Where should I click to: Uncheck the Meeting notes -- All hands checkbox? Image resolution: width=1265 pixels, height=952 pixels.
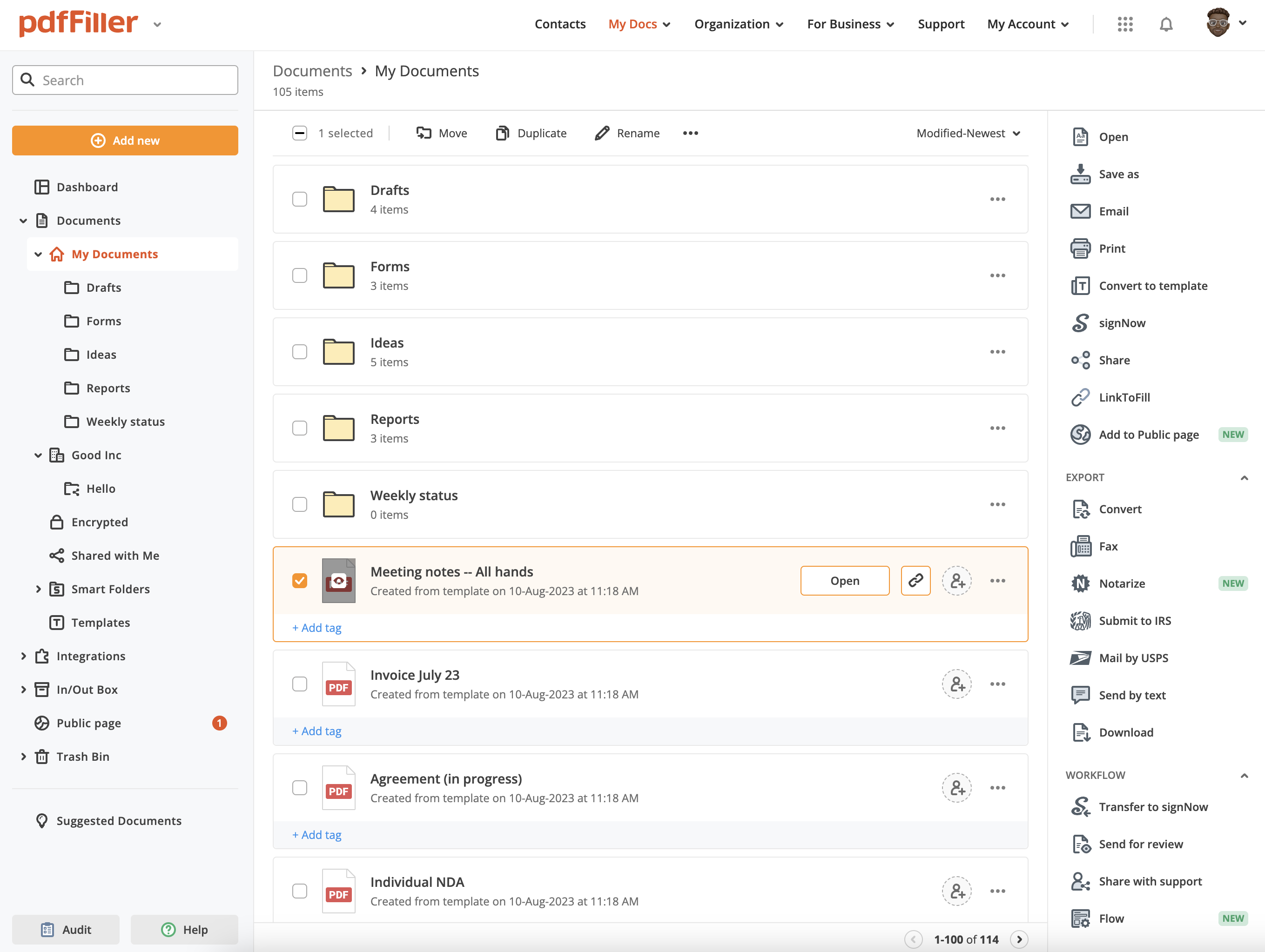300,580
